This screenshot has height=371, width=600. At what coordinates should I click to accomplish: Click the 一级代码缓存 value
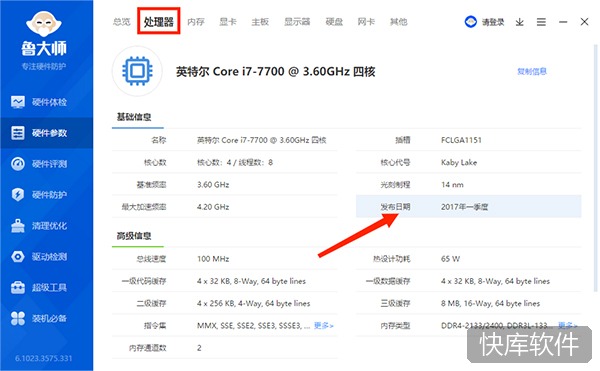251,281
